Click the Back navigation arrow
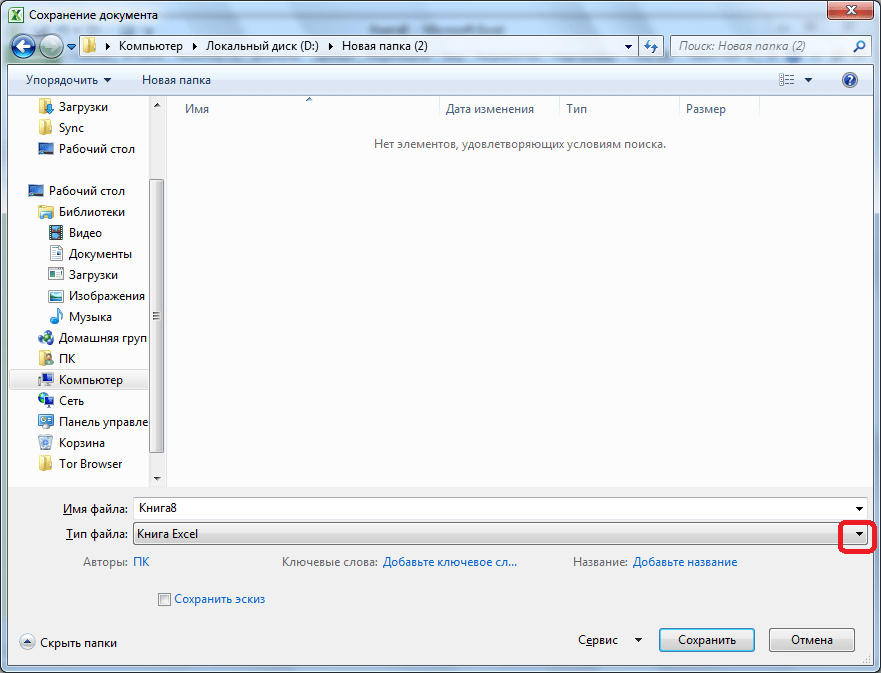The width and height of the screenshot is (881, 673). [24, 47]
